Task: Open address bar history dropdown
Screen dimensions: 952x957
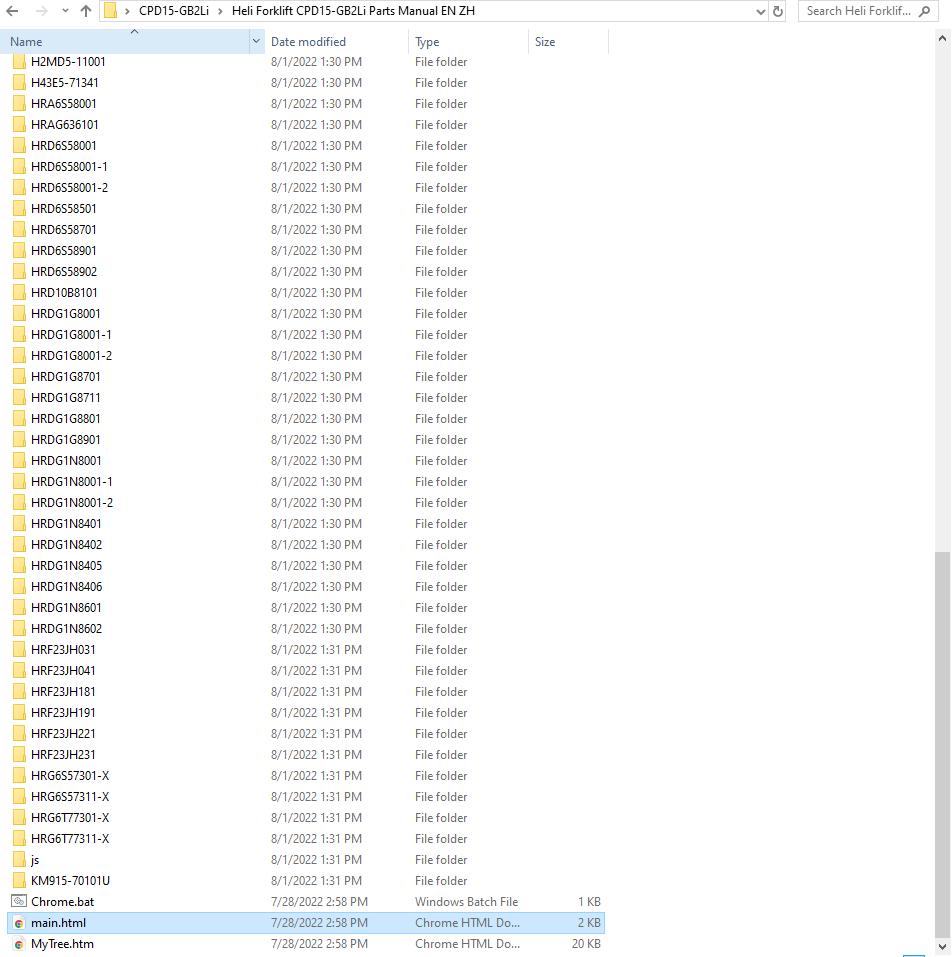Action: tap(760, 12)
